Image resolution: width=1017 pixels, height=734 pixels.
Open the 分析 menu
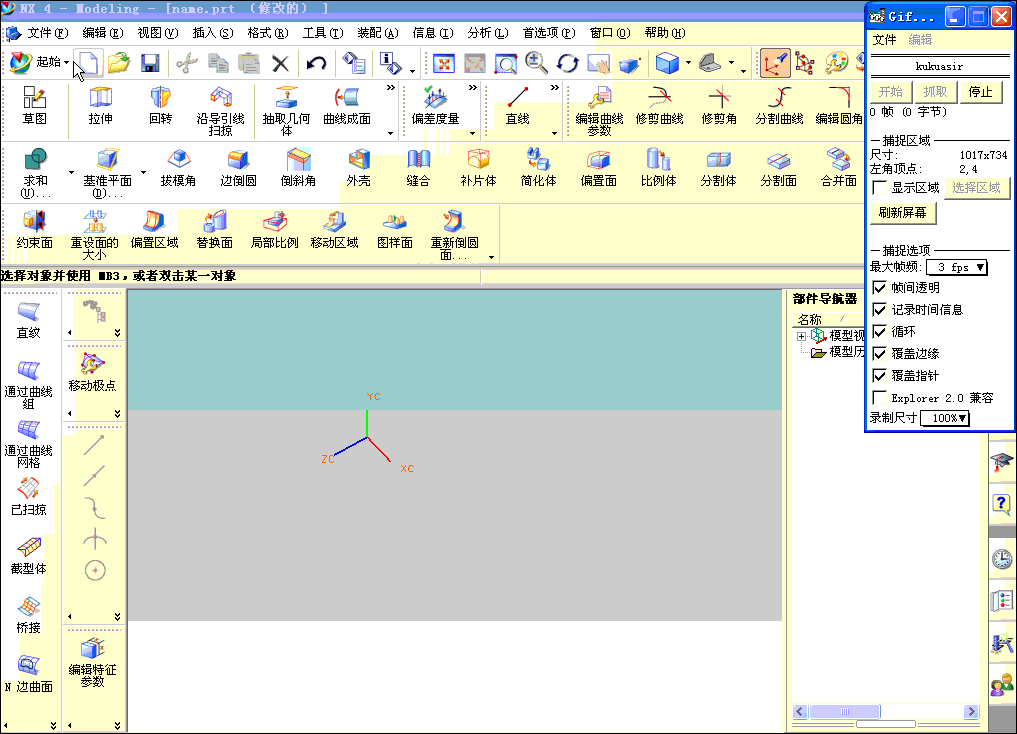[487, 33]
